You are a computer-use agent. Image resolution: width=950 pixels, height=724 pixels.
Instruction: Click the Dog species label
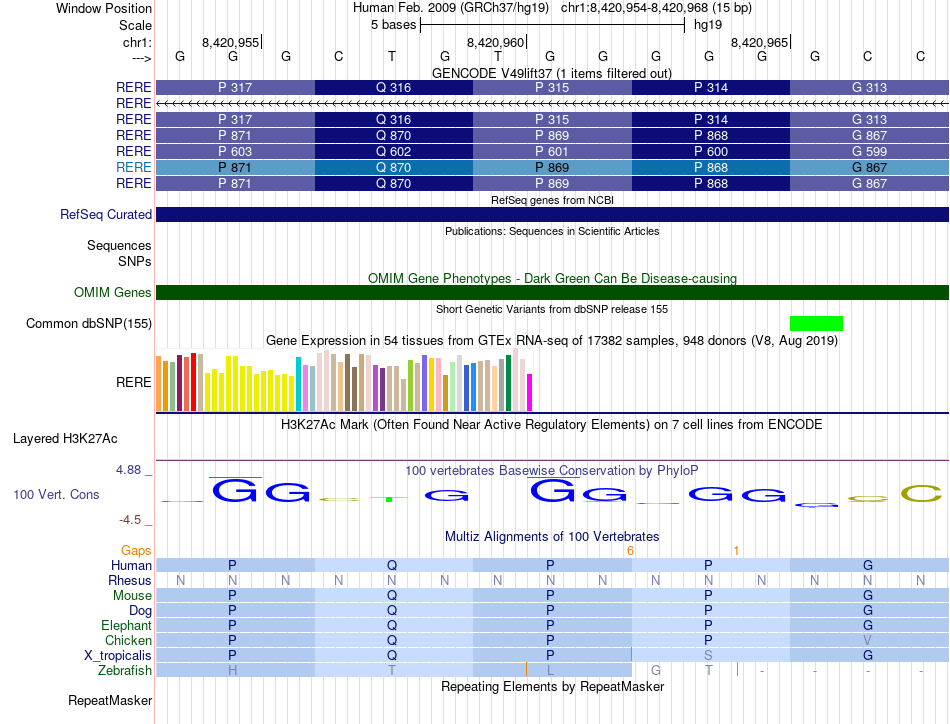coord(140,610)
